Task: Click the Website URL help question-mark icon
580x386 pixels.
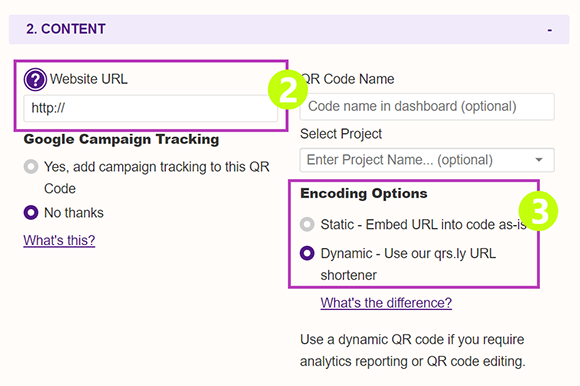Action: click(35, 79)
